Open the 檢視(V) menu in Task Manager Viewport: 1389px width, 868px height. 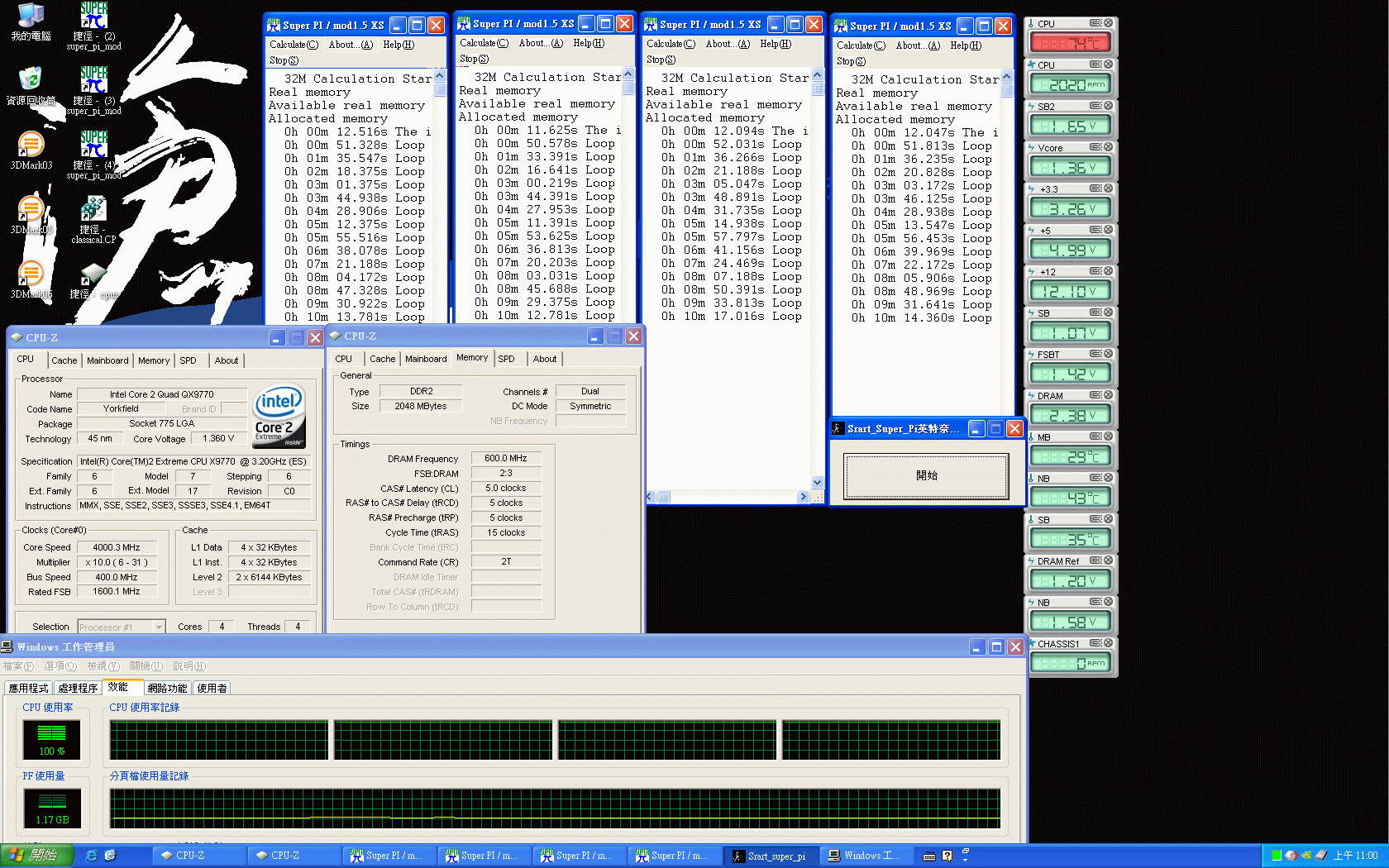[x=103, y=666]
